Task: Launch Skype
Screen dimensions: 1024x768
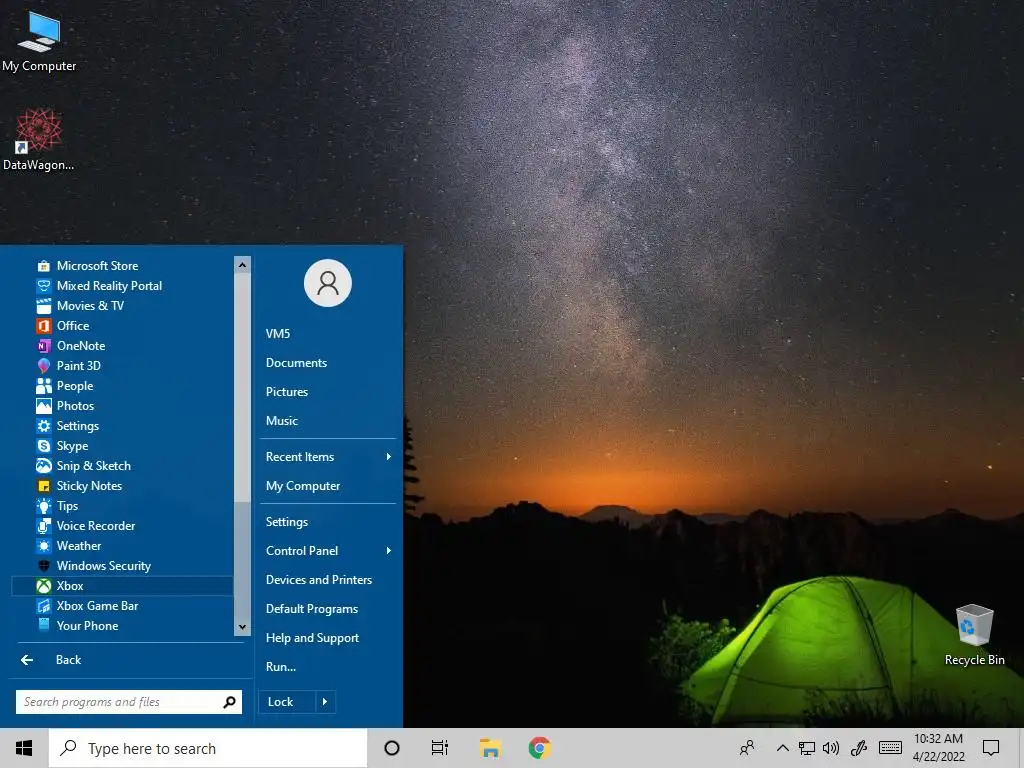Action: click(122, 445)
